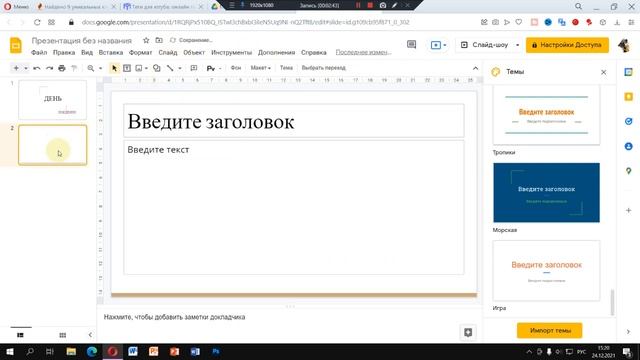This screenshot has height=360, width=640.
Task: Collapse the menus with up chevron
Action: click(475, 68)
